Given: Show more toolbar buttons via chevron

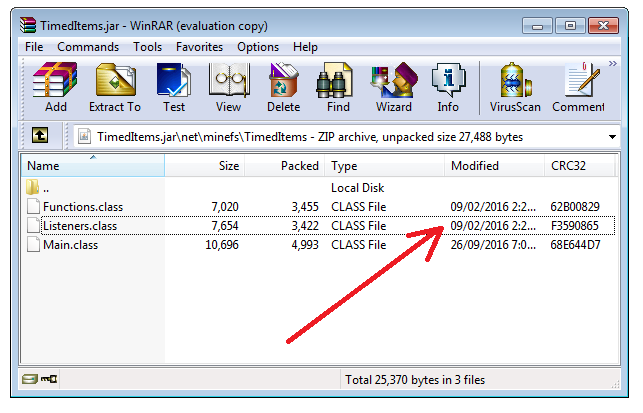Looking at the screenshot, I should click(613, 64).
